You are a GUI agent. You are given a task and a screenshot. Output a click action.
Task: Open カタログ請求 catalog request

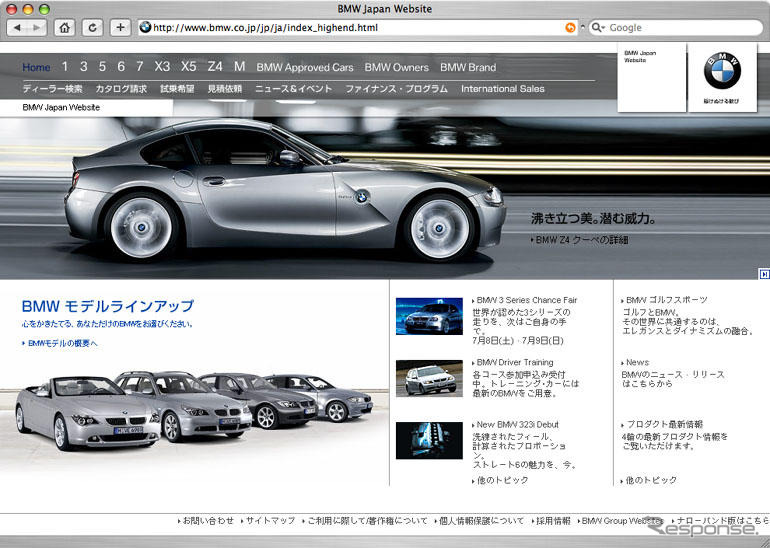(121, 89)
